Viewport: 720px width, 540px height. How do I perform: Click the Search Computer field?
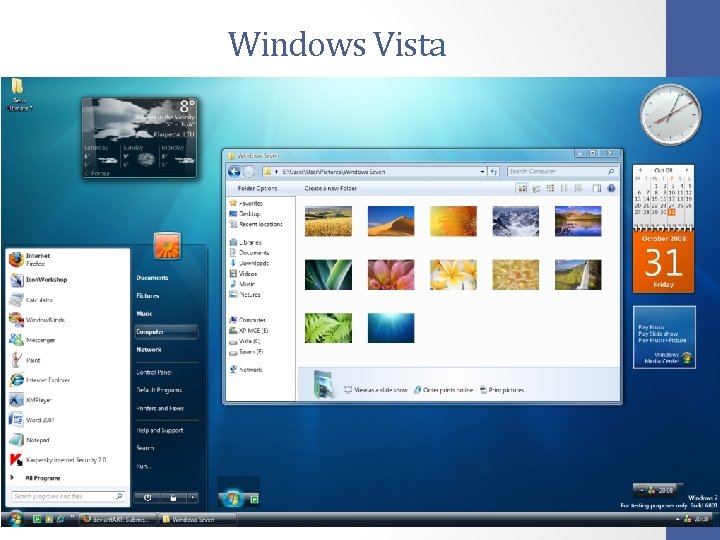click(x=561, y=171)
